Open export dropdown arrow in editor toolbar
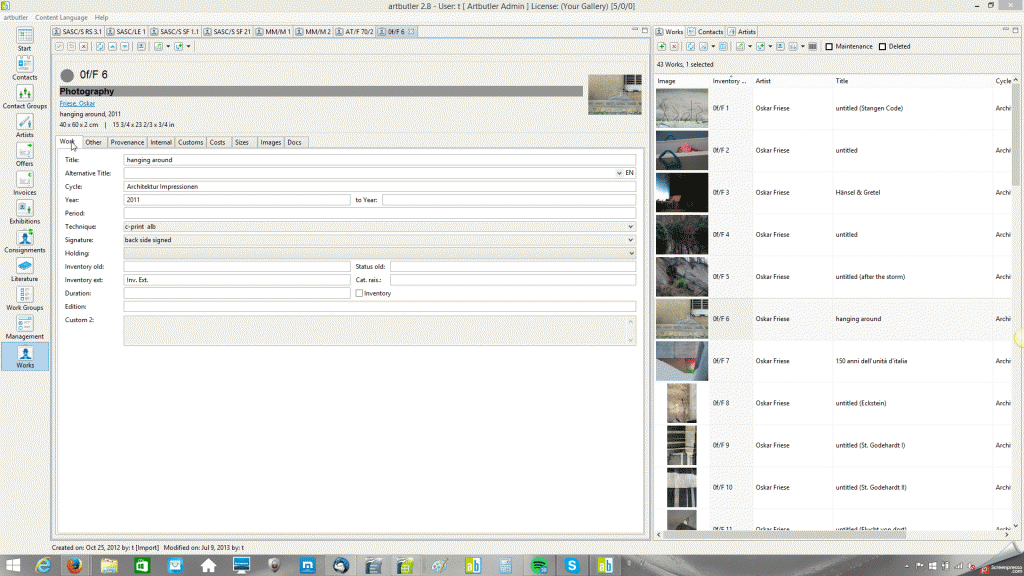 (168, 46)
